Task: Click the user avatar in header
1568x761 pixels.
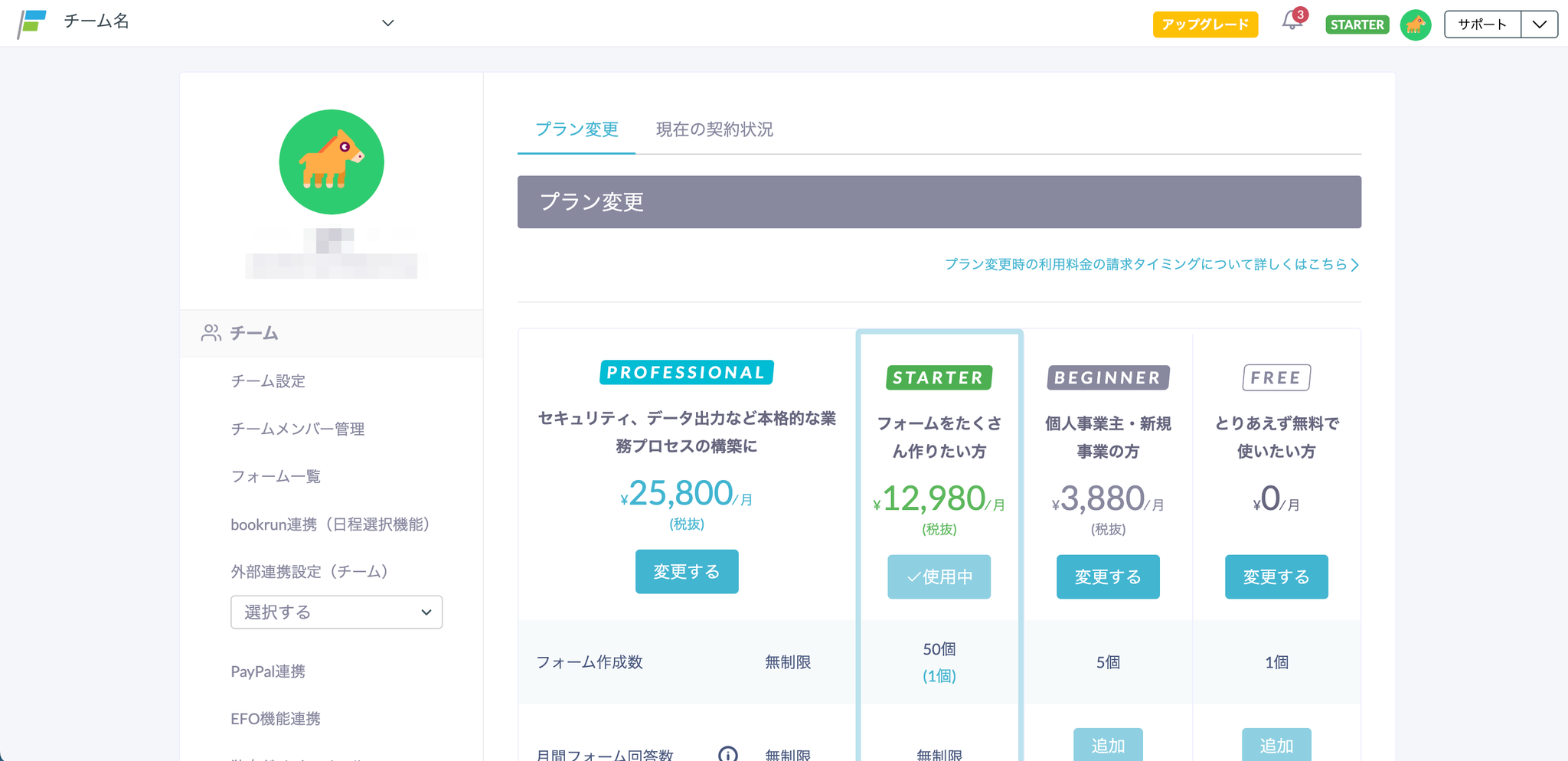Action: [1415, 24]
